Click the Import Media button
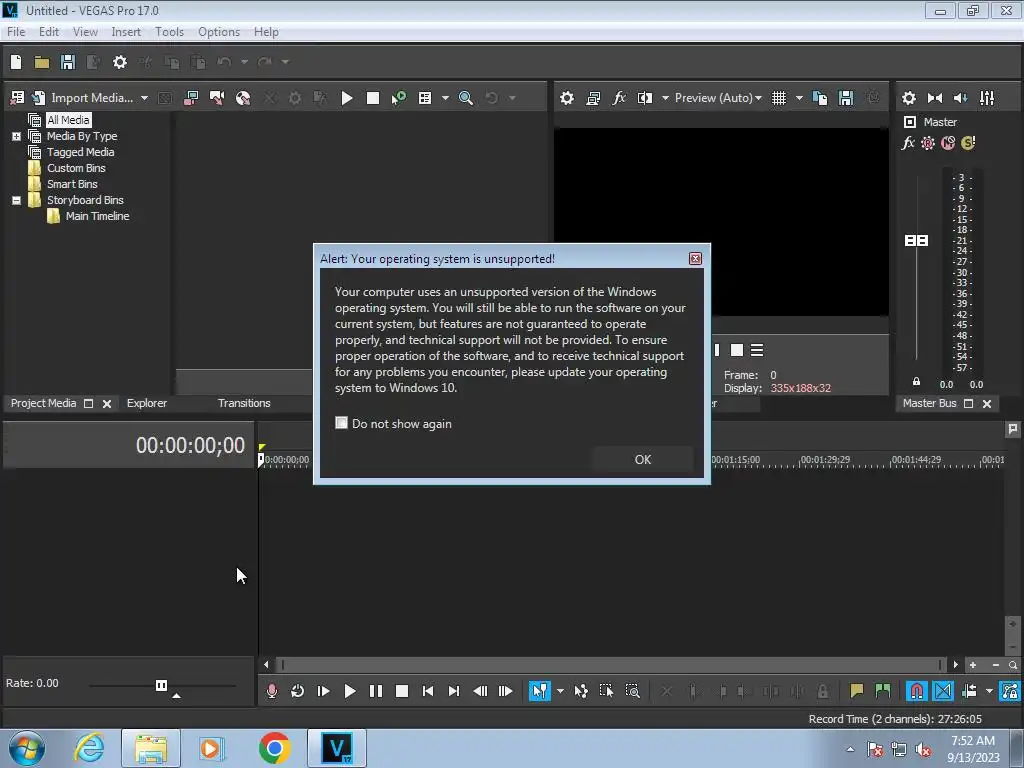1024x768 pixels. coord(82,98)
